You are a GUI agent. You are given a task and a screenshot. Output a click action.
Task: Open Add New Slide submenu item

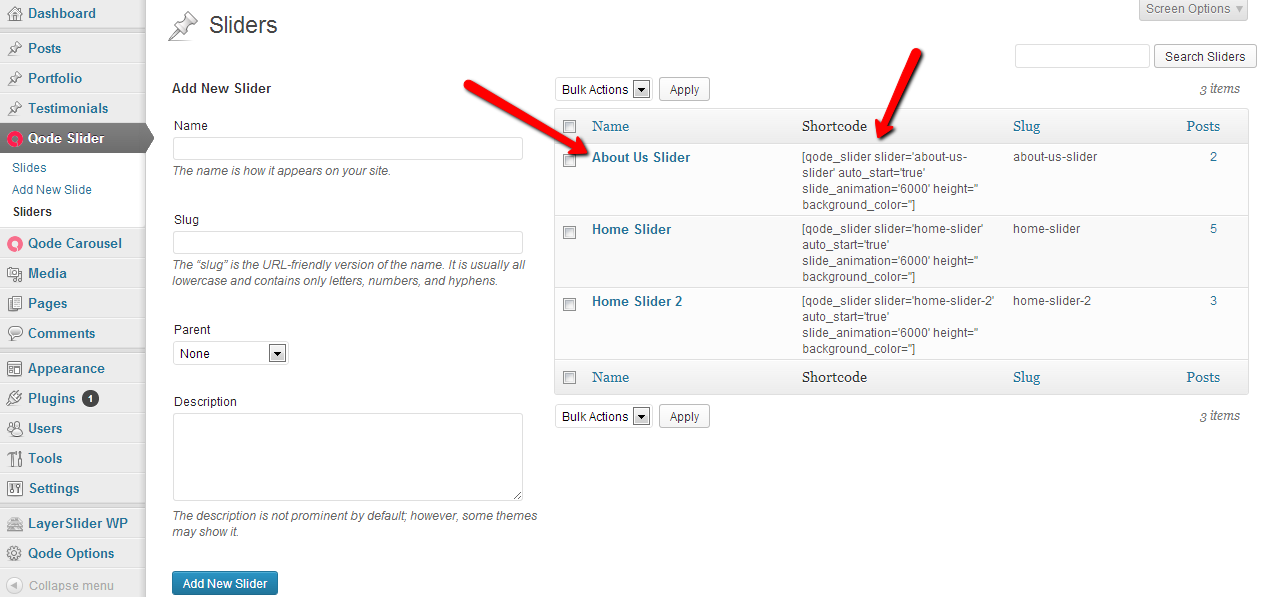click(x=52, y=190)
